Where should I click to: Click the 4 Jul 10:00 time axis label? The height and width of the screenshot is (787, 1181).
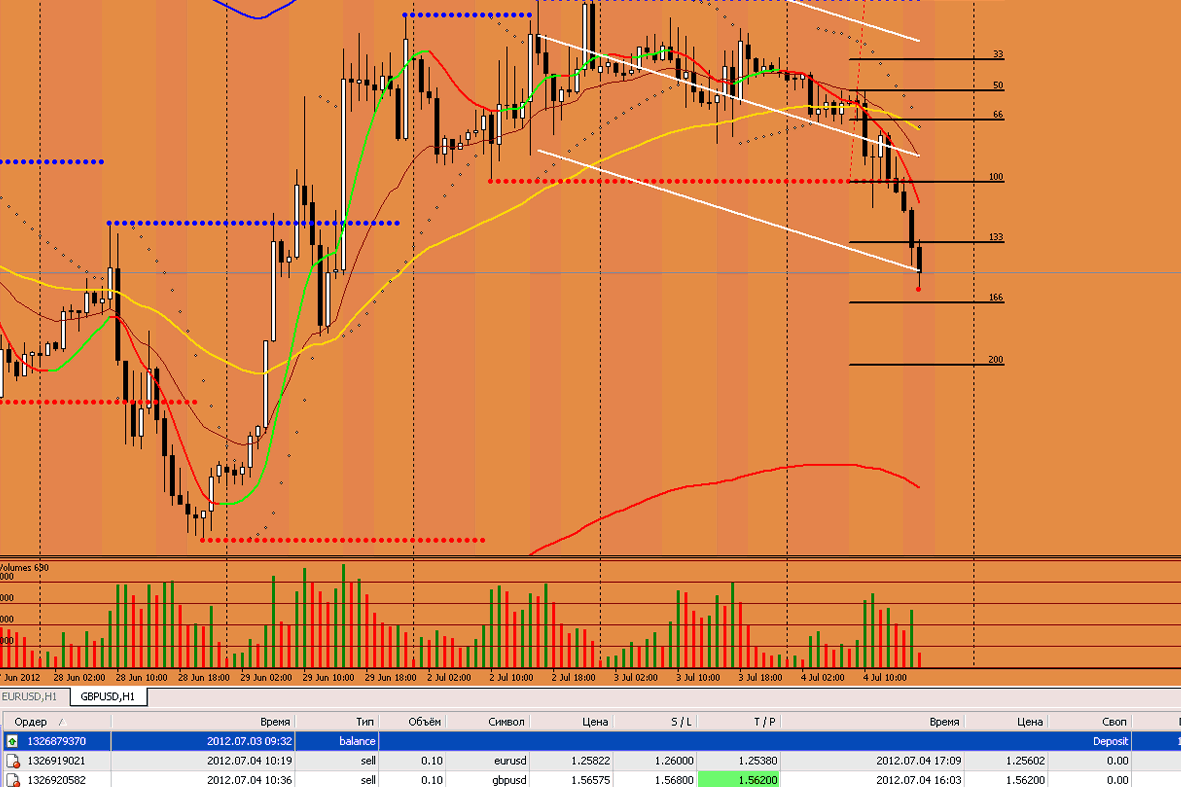(x=884, y=677)
